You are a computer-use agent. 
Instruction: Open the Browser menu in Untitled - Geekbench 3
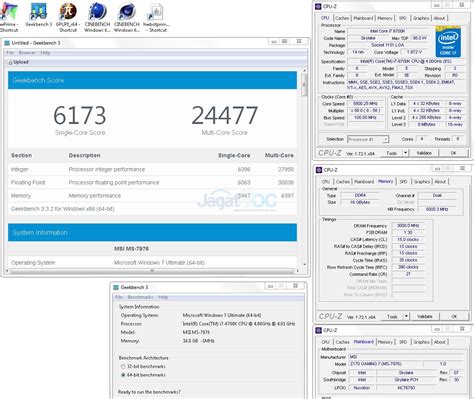(27, 53)
